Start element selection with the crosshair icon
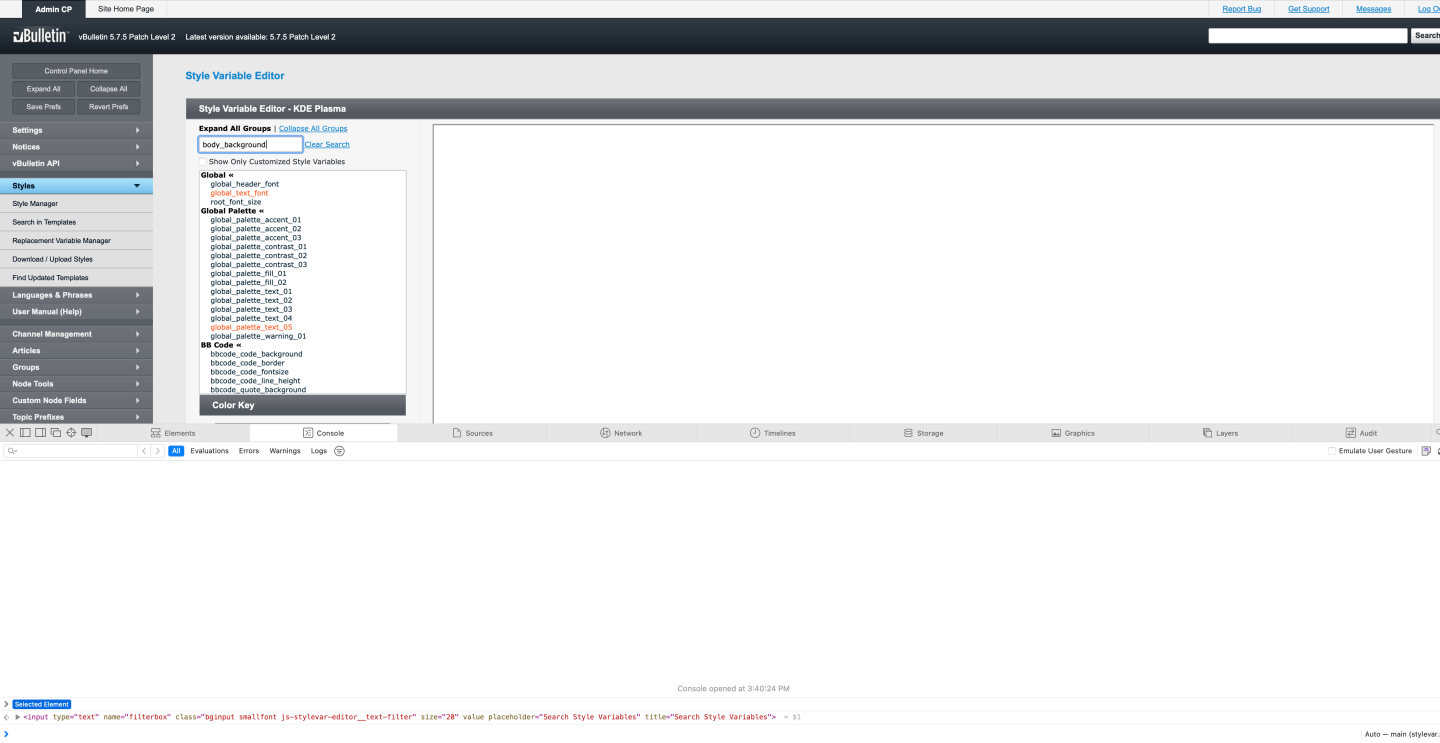The height and width of the screenshot is (743, 1440). (x=71, y=433)
